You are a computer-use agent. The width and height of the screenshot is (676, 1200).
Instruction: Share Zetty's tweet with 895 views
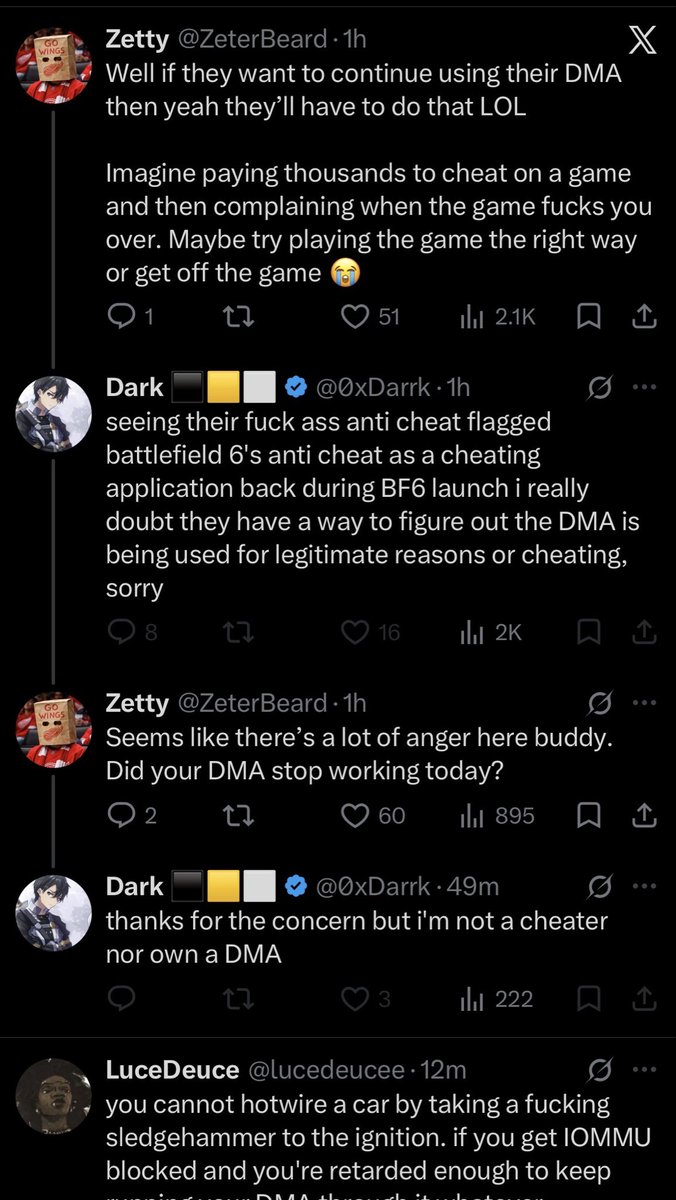[x=645, y=815]
